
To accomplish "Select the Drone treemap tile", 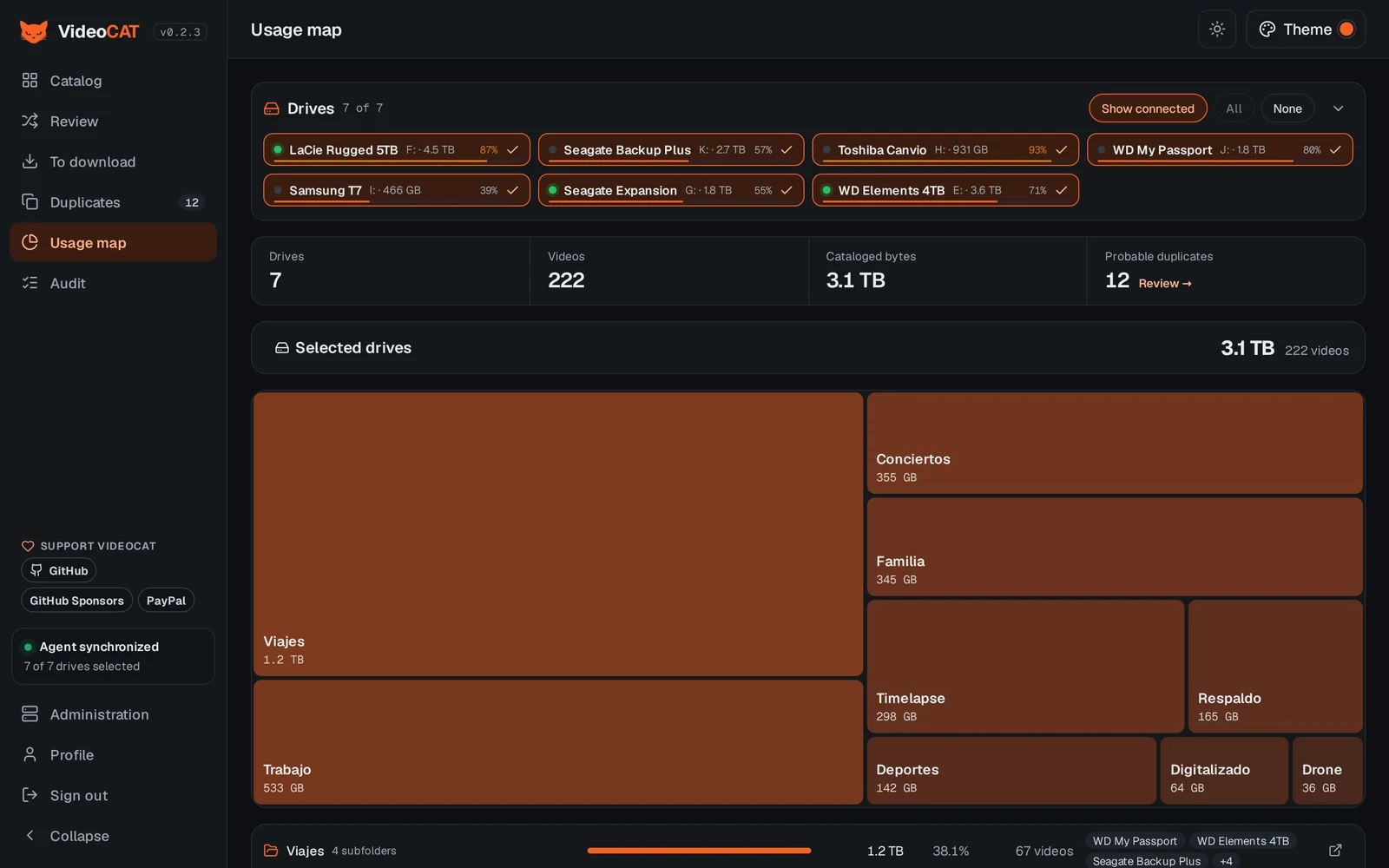I will click(1327, 771).
